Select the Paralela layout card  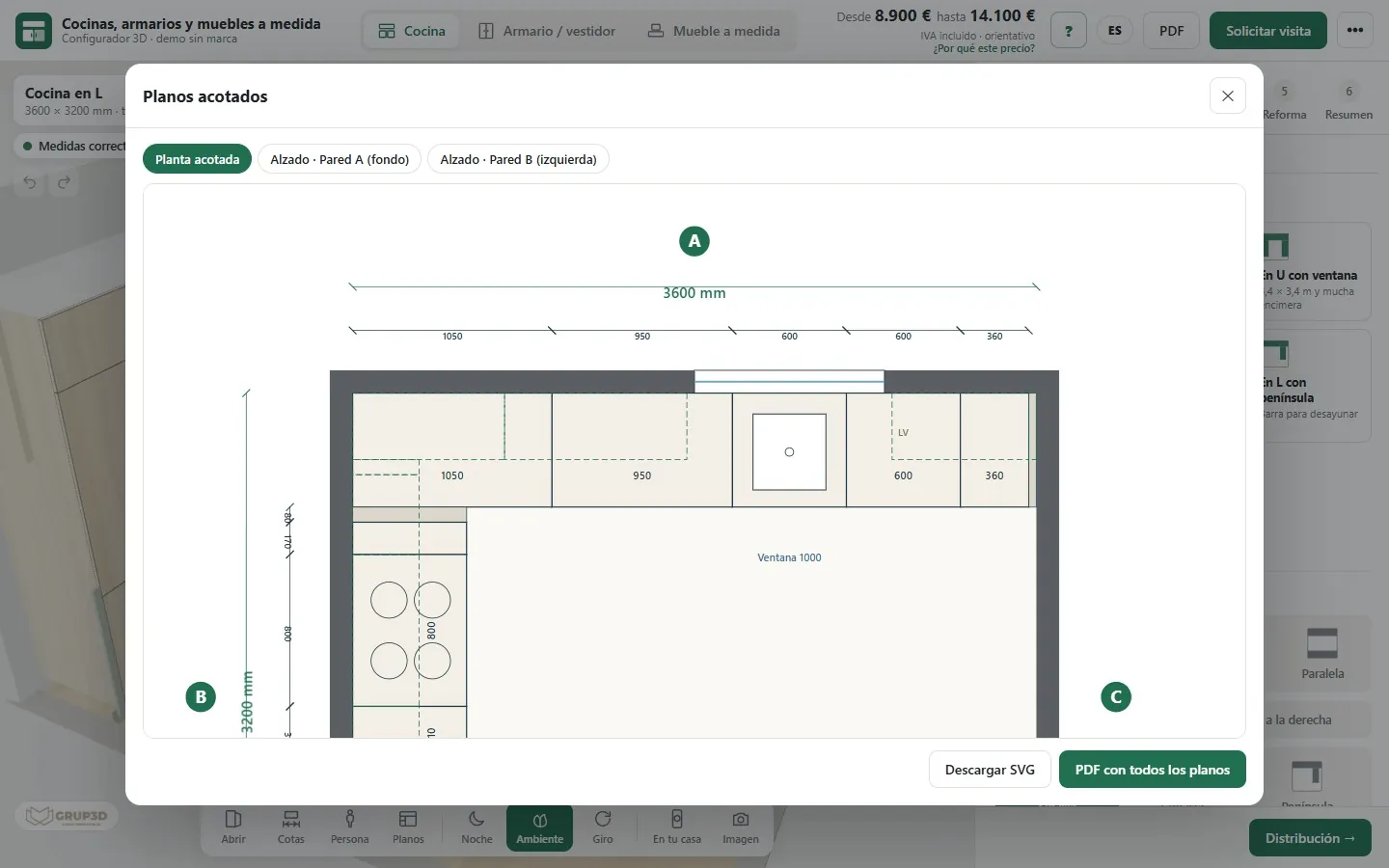[1321, 652]
